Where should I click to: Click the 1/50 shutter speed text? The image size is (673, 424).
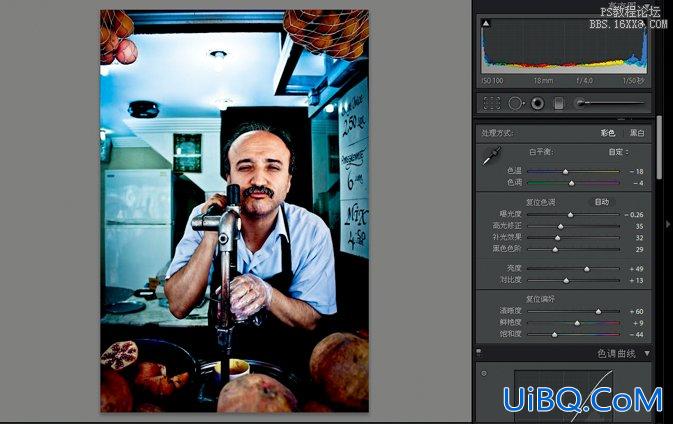(x=634, y=81)
